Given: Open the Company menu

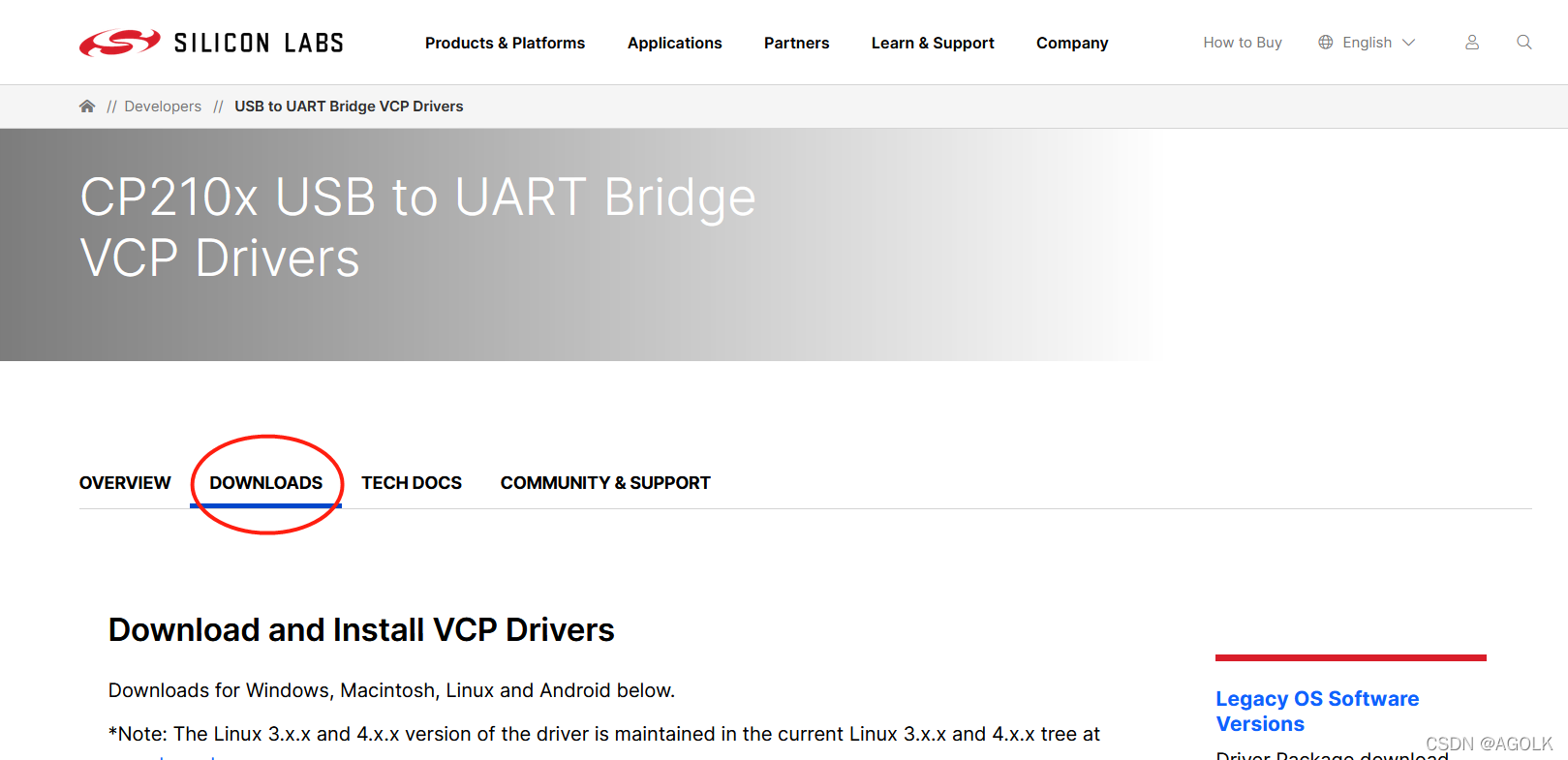Looking at the screenshot, I should point(1072,43).
